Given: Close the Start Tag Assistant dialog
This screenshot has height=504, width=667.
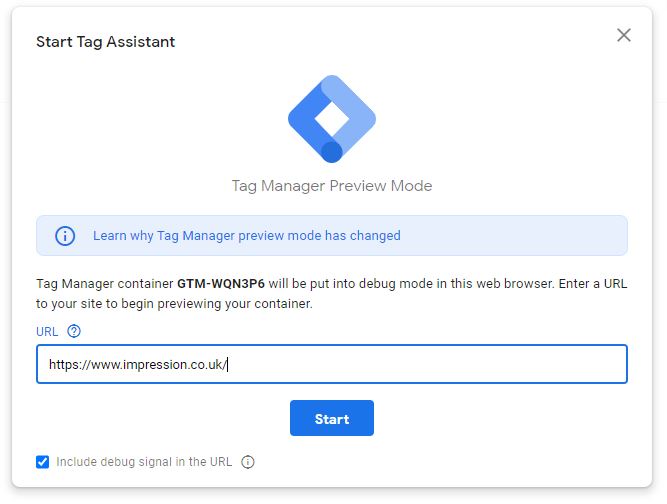Looking at the screenshot, I should click(624, 35).
